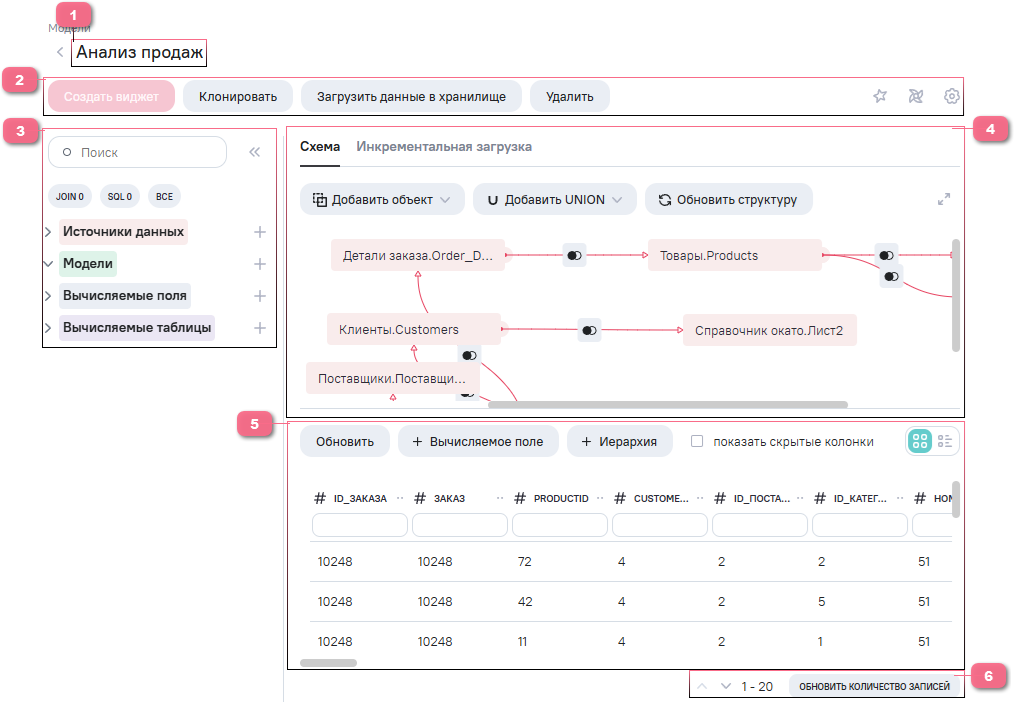Collapse the left sidebar with double chevron
Screen dimensions: 1014x702
click(254, 152)
